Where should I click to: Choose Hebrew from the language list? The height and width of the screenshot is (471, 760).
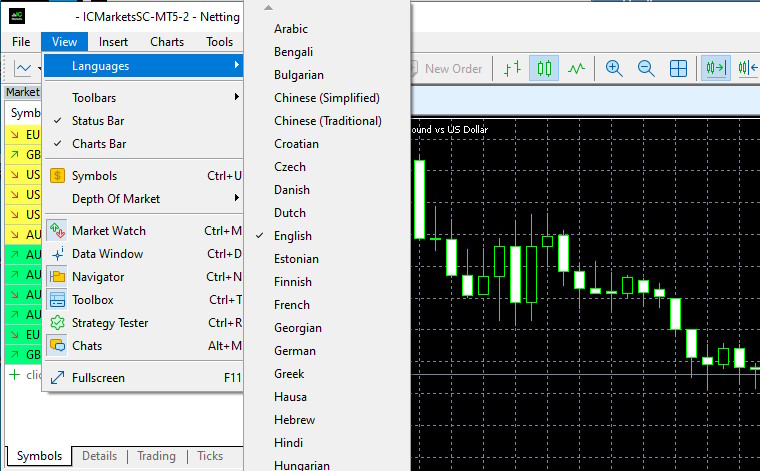[x=328, y=420]
